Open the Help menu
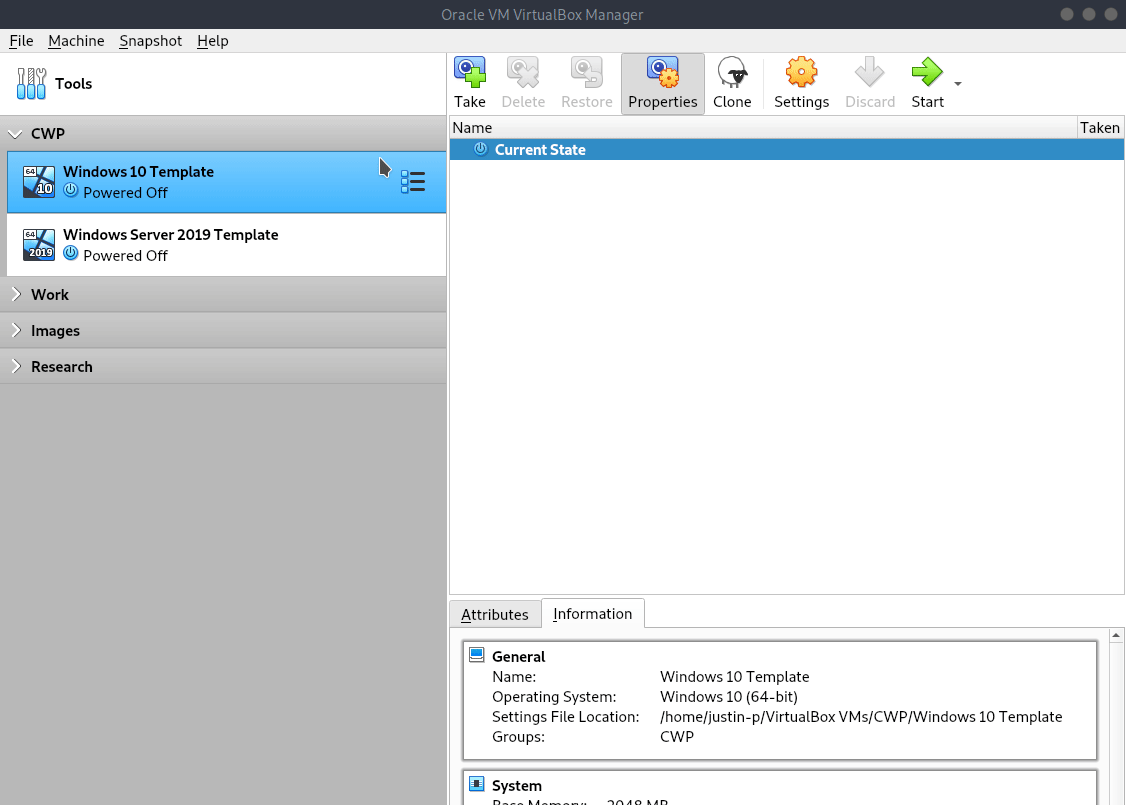Viewport: 1126px width, 805px height. (x=213, y=41)
